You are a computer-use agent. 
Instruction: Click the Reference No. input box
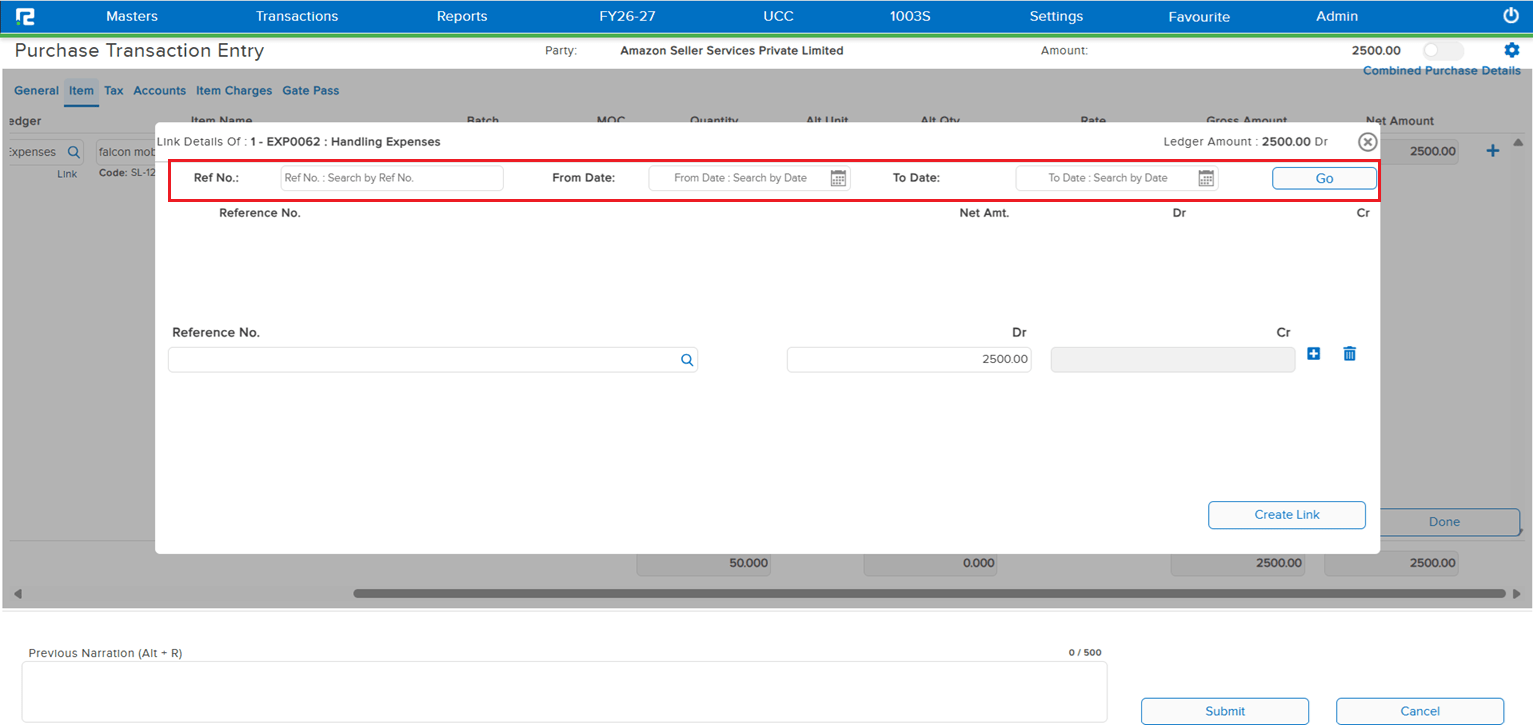pyautogui.click(x=433, y=360)
